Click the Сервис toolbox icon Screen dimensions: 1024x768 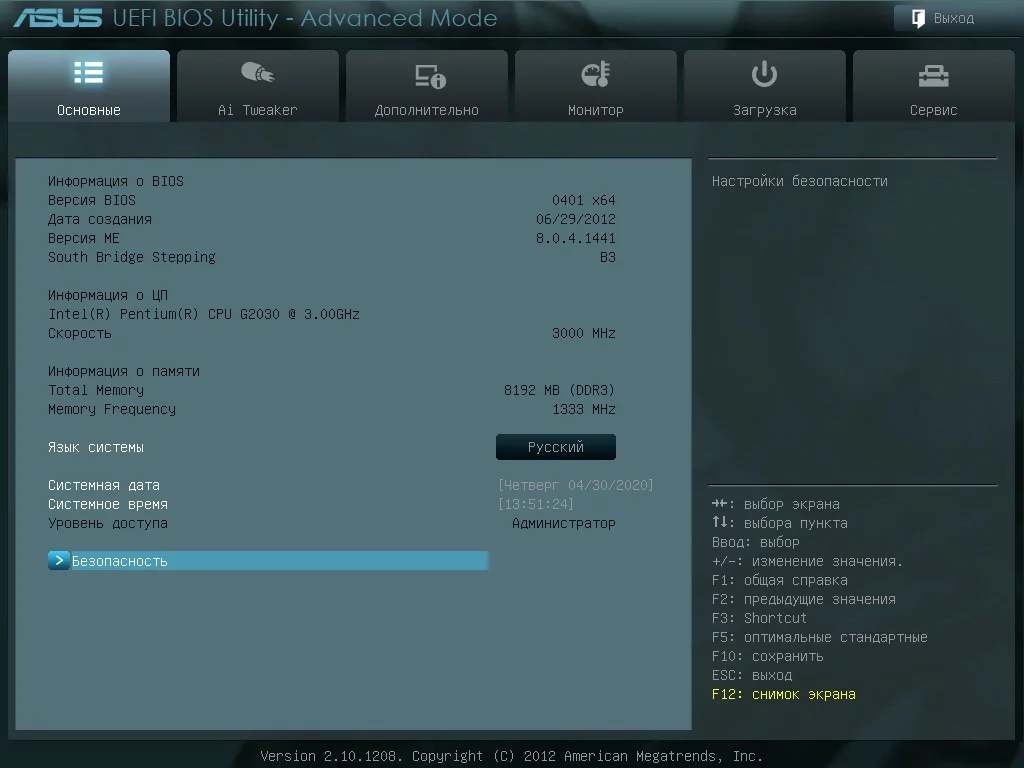tap(933, 76)
